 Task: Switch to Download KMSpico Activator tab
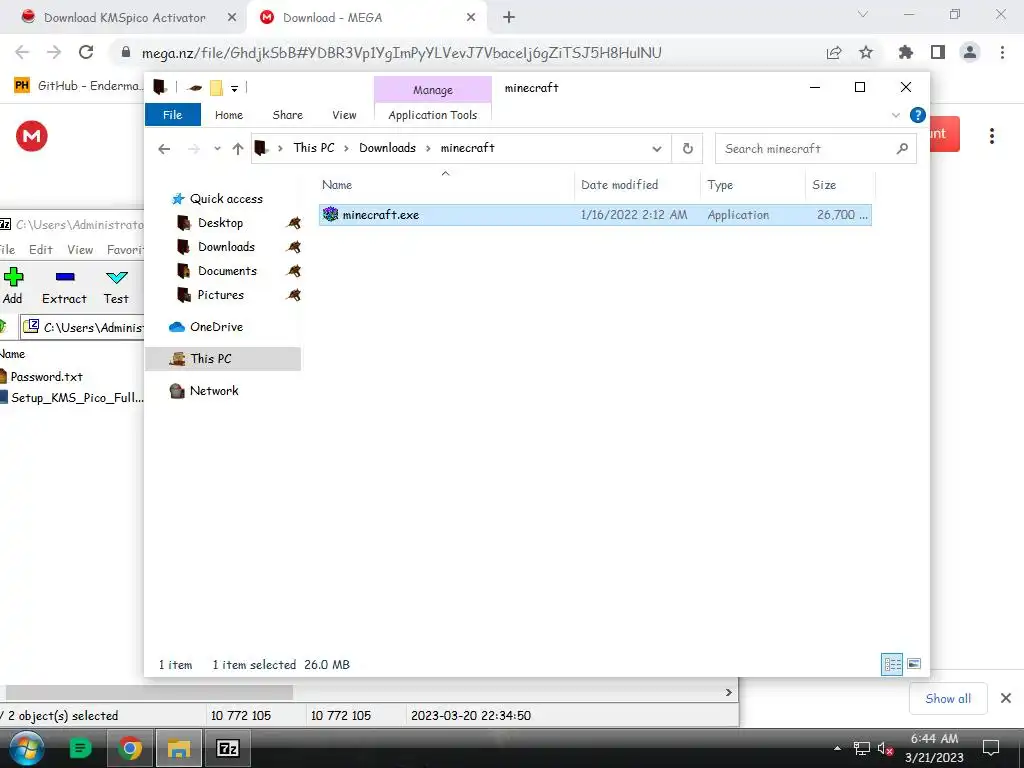pyautogui.click(x=124, y=18)
